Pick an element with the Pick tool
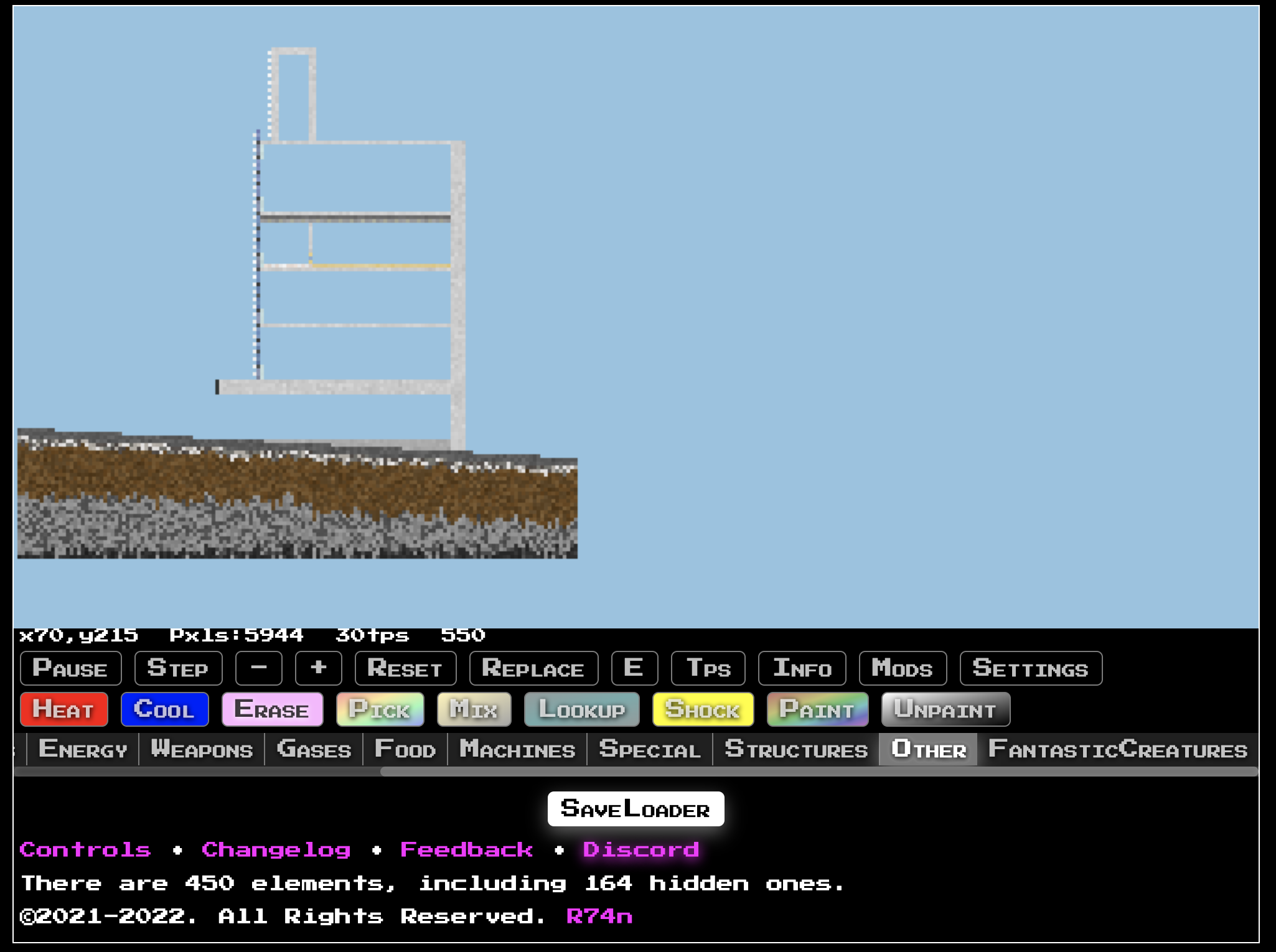Viewport: 1276px width, 952px height. 380,709
